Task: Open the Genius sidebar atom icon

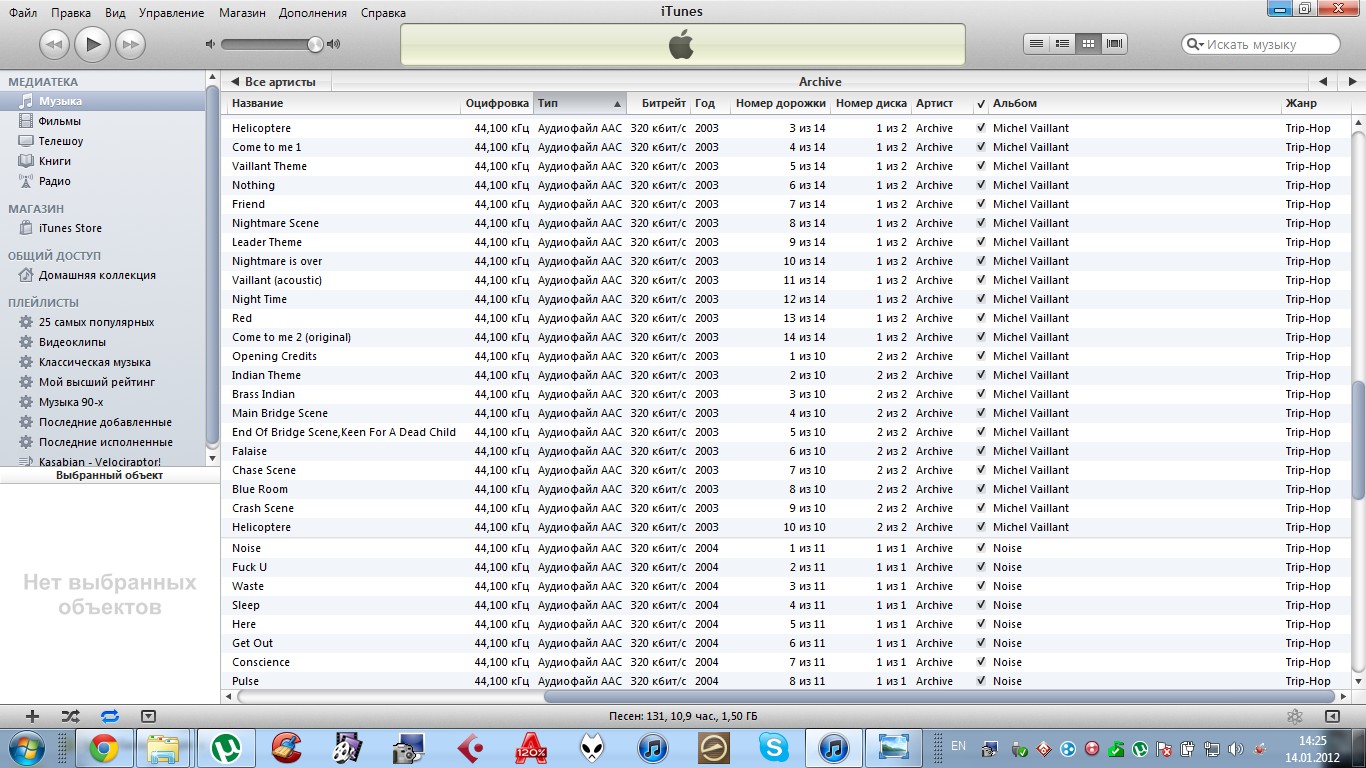Action: 1294,716
